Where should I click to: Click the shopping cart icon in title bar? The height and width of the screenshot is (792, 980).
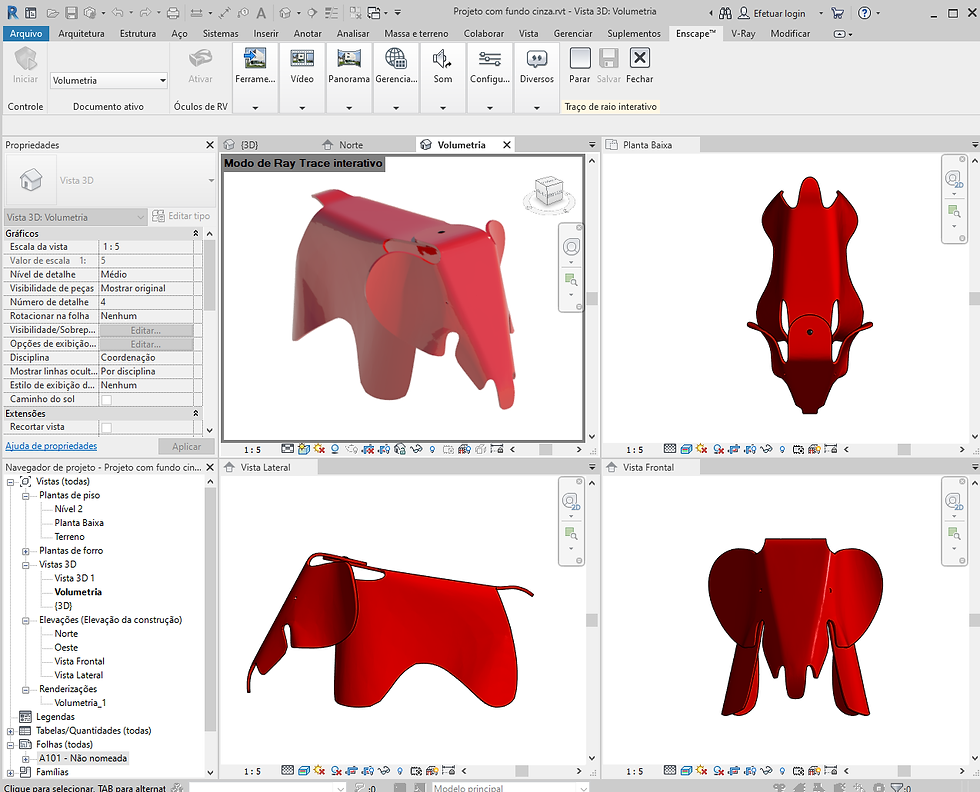pyautogui.click(x=838, y=13)
